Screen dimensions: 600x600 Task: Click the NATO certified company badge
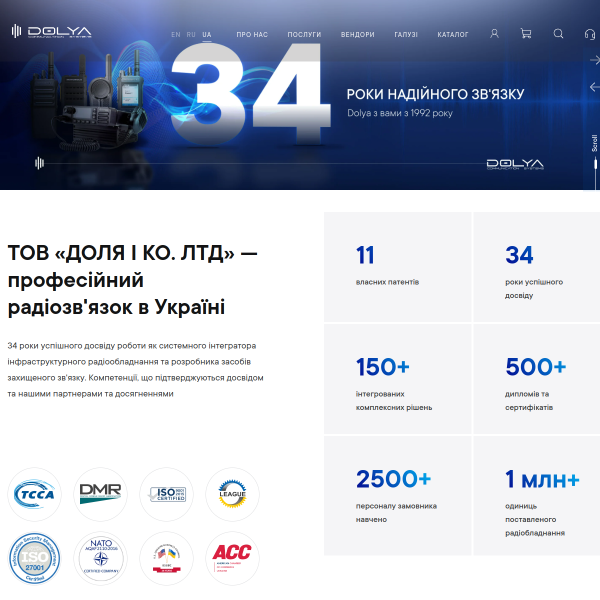click(x=100, y=558)
